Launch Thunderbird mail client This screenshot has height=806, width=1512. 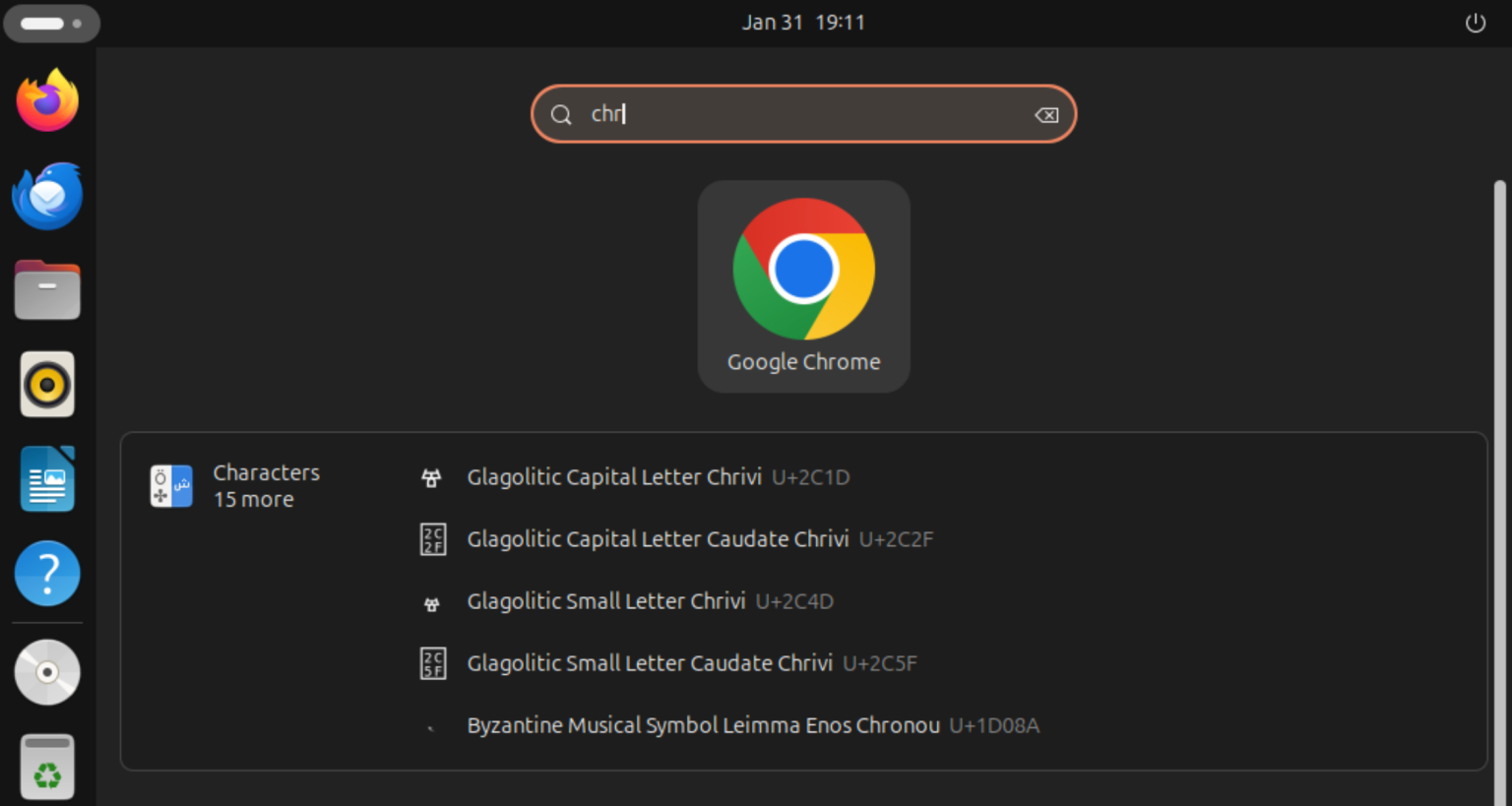point(46,195)
